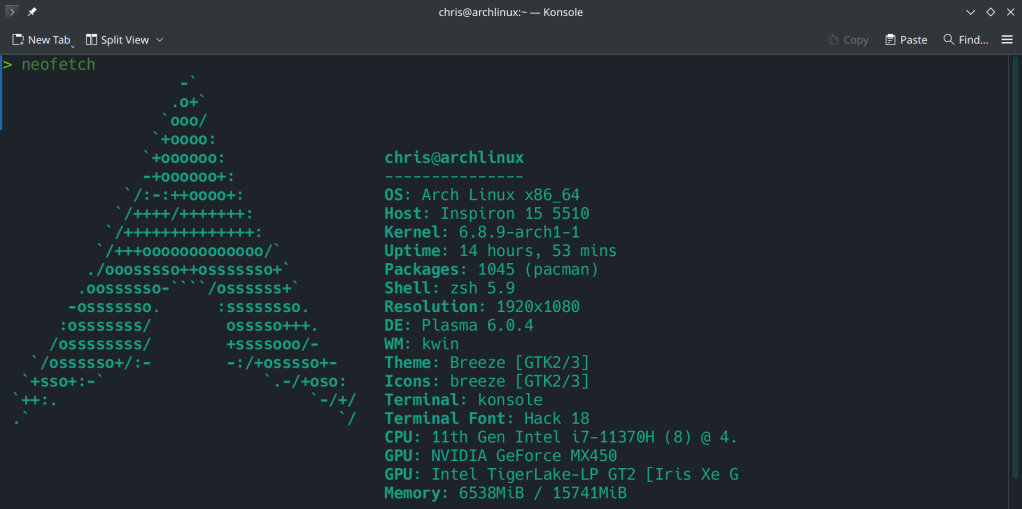Click the Konsole app icon in title bar
This screenshot has width=1022, height=509.
(x=11, y=12)
